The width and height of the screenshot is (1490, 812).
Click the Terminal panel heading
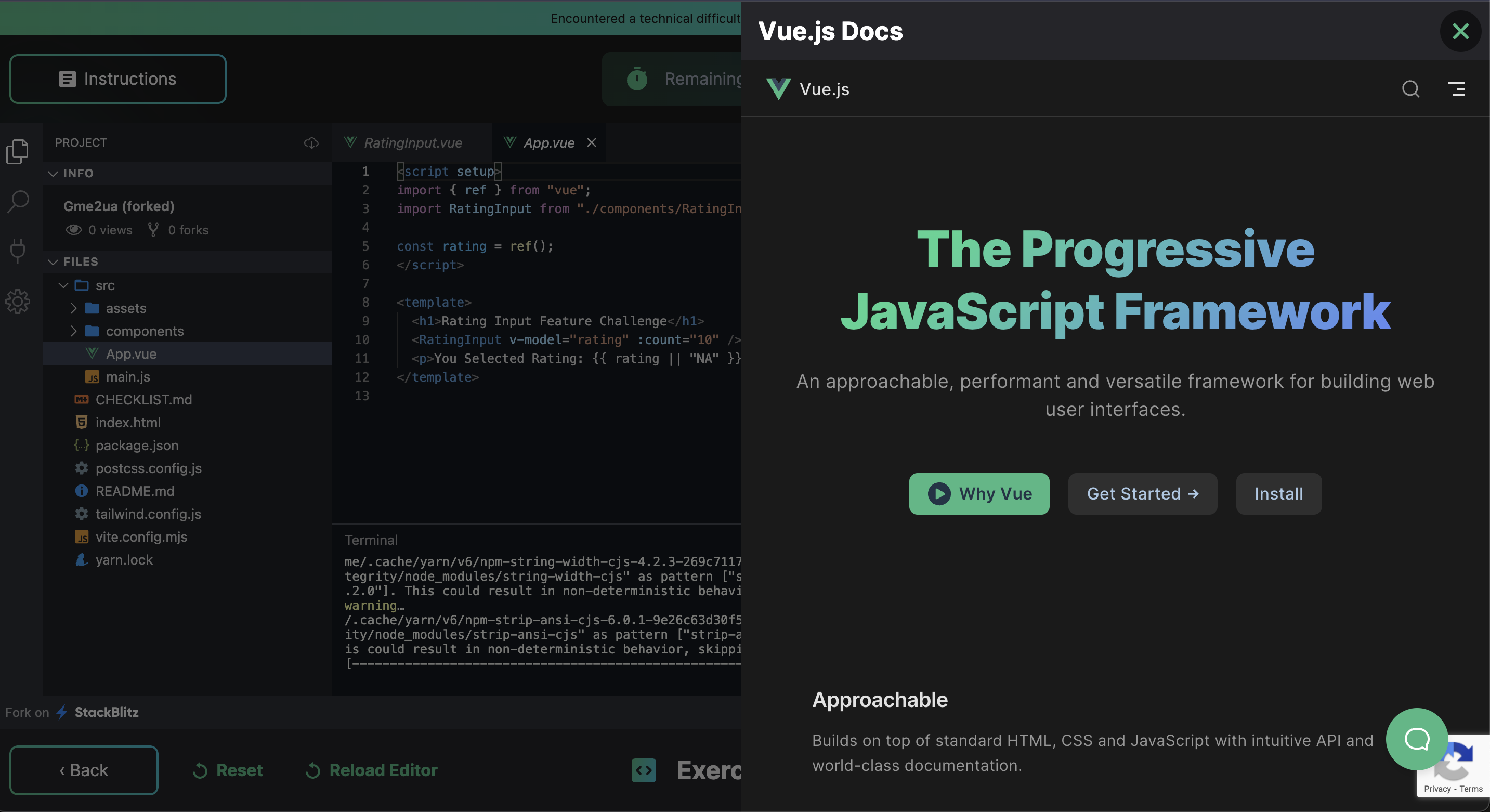(x=371, y=540)
